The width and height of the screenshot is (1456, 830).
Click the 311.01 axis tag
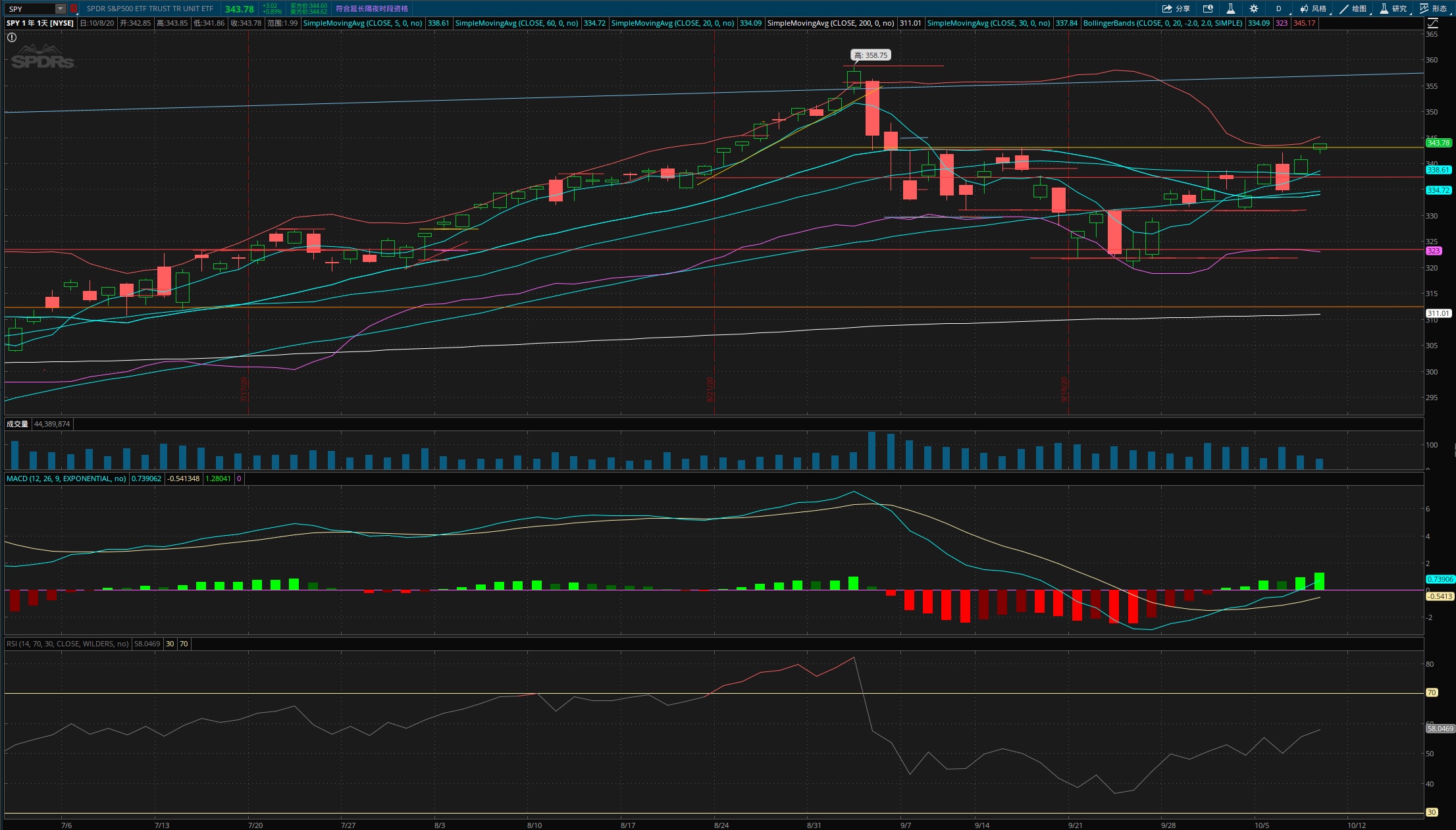coord(1438,313)
